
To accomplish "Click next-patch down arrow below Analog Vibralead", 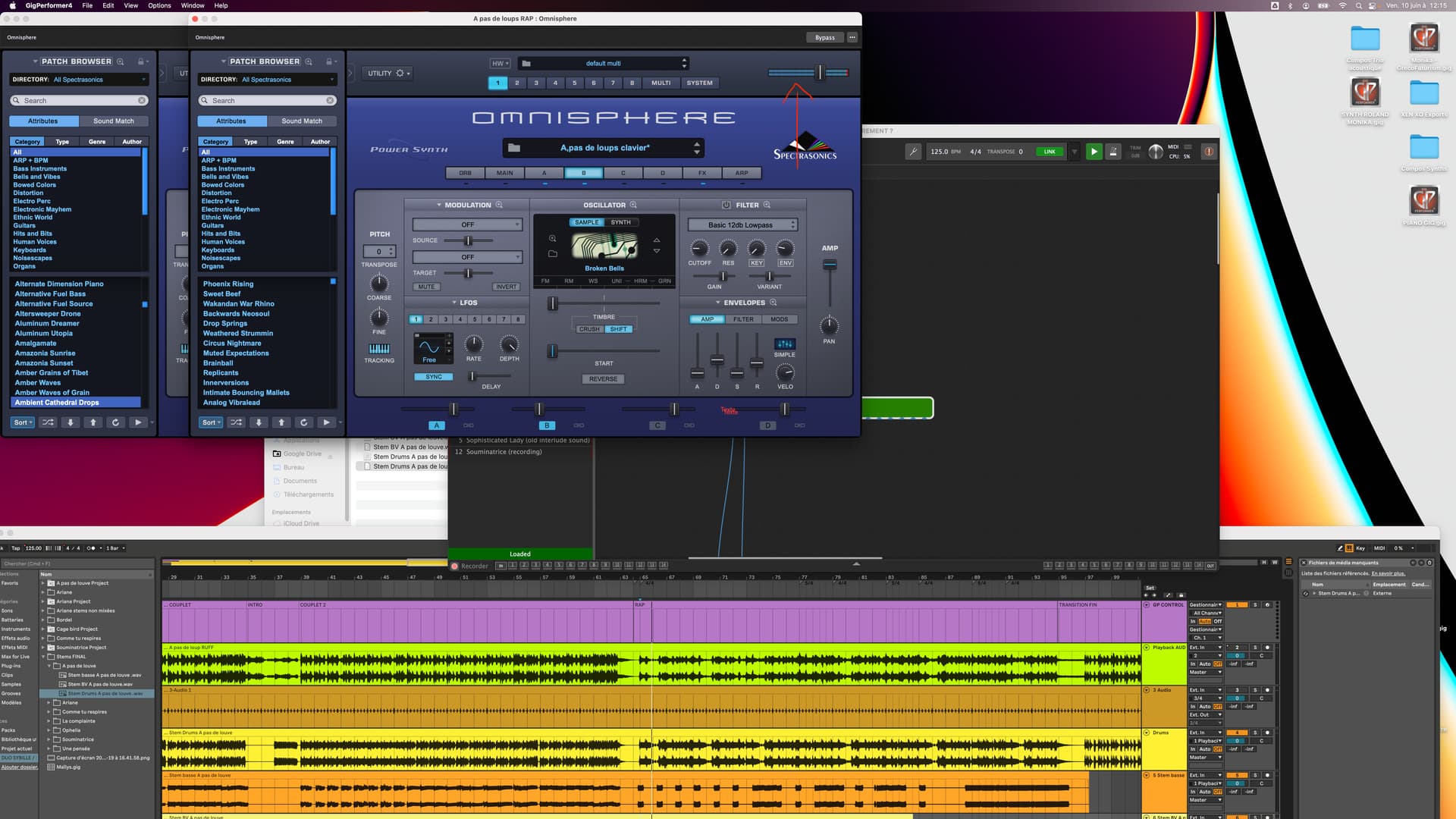I will coord(259,422).
